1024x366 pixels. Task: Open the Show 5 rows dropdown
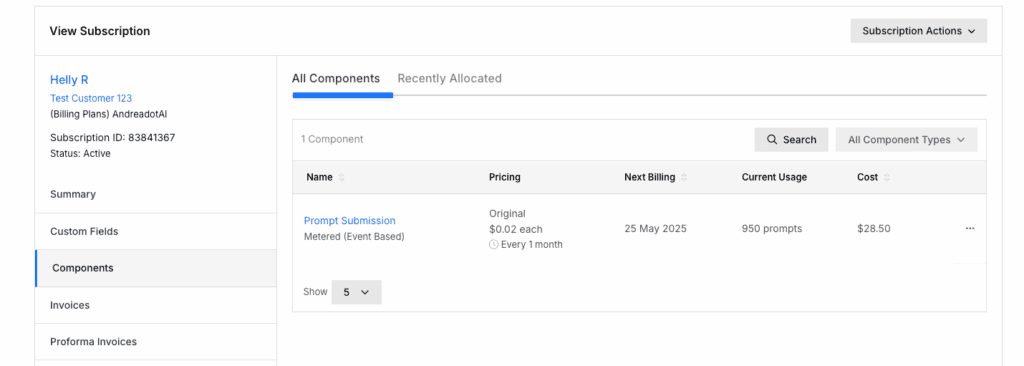[x=356, y=292]
